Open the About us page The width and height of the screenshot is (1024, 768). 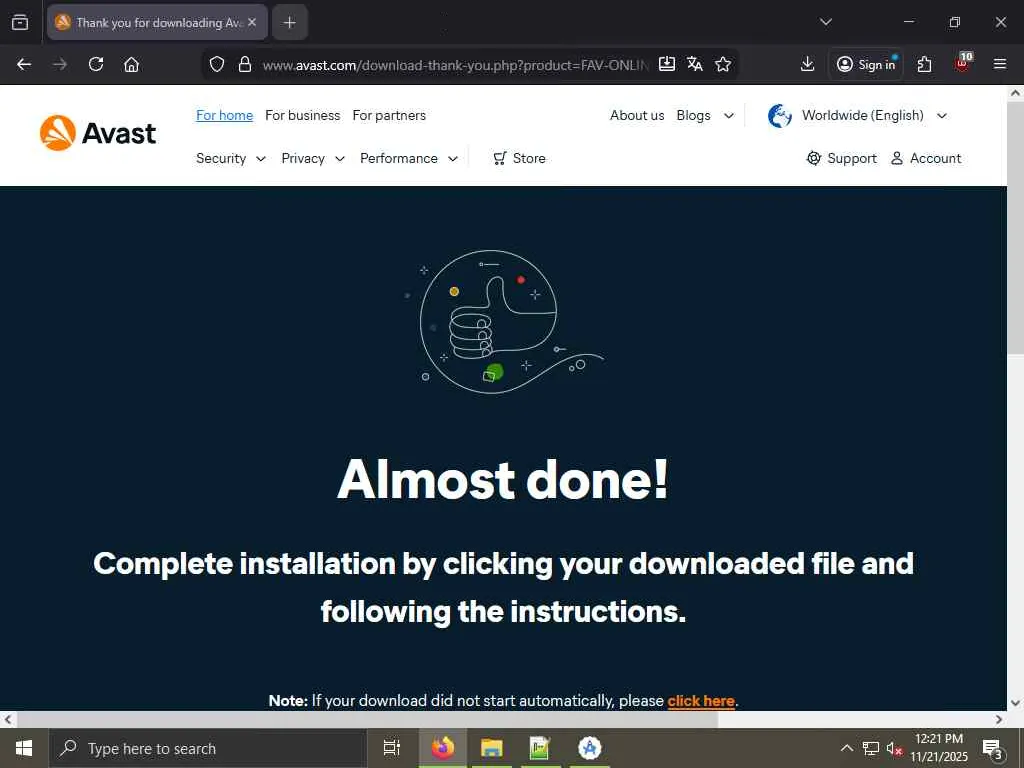tap(637, 116)
